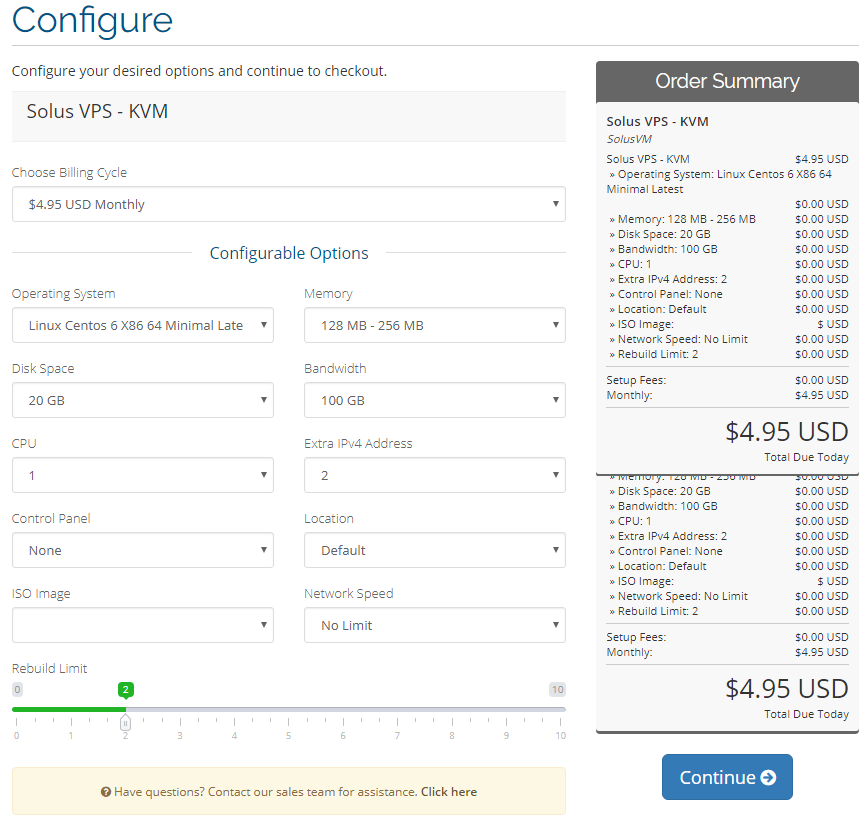
Task: Open the Choose Billing Cycle dropdown
Action: (288, 204)
